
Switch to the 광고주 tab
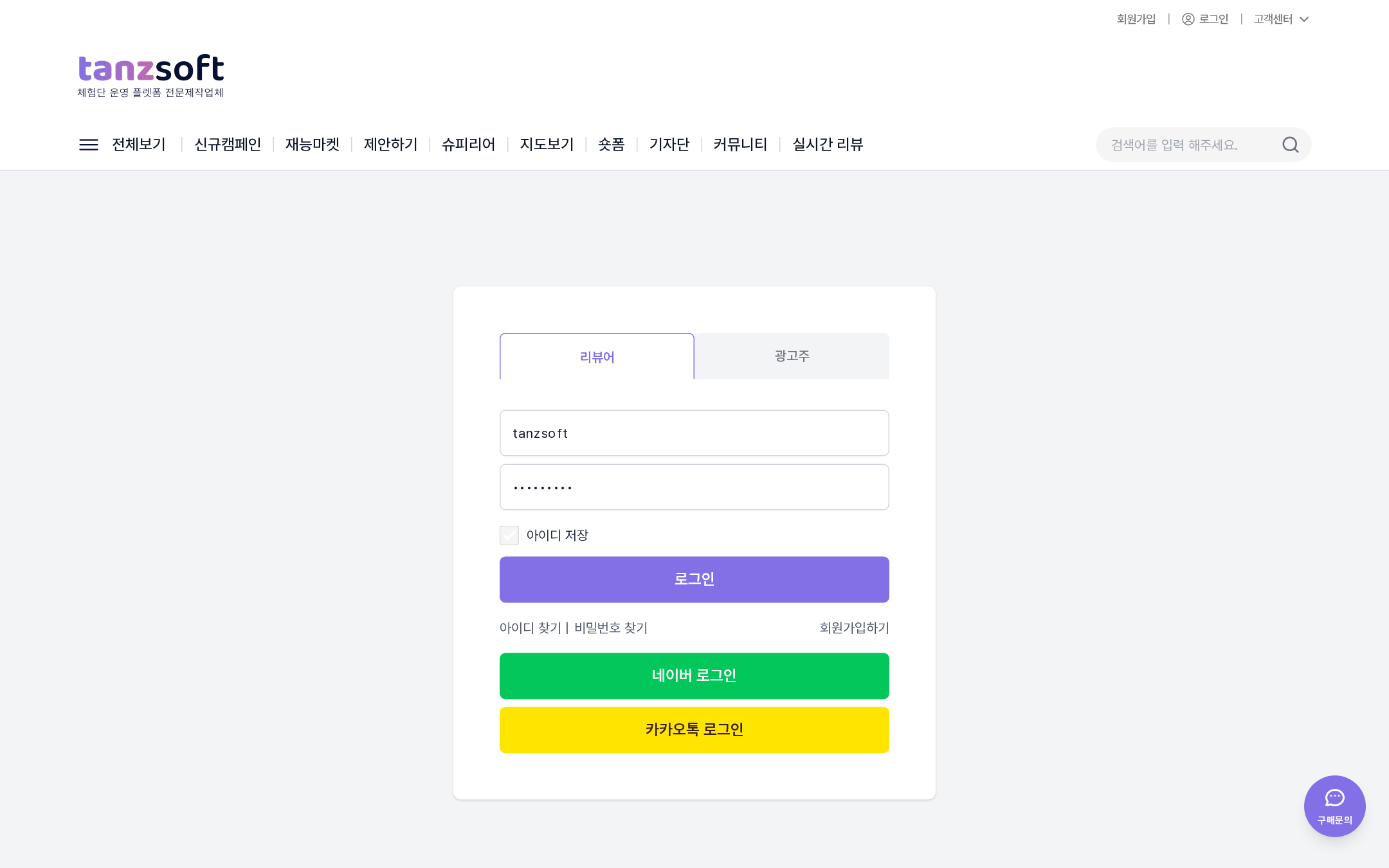pos(792,356)
